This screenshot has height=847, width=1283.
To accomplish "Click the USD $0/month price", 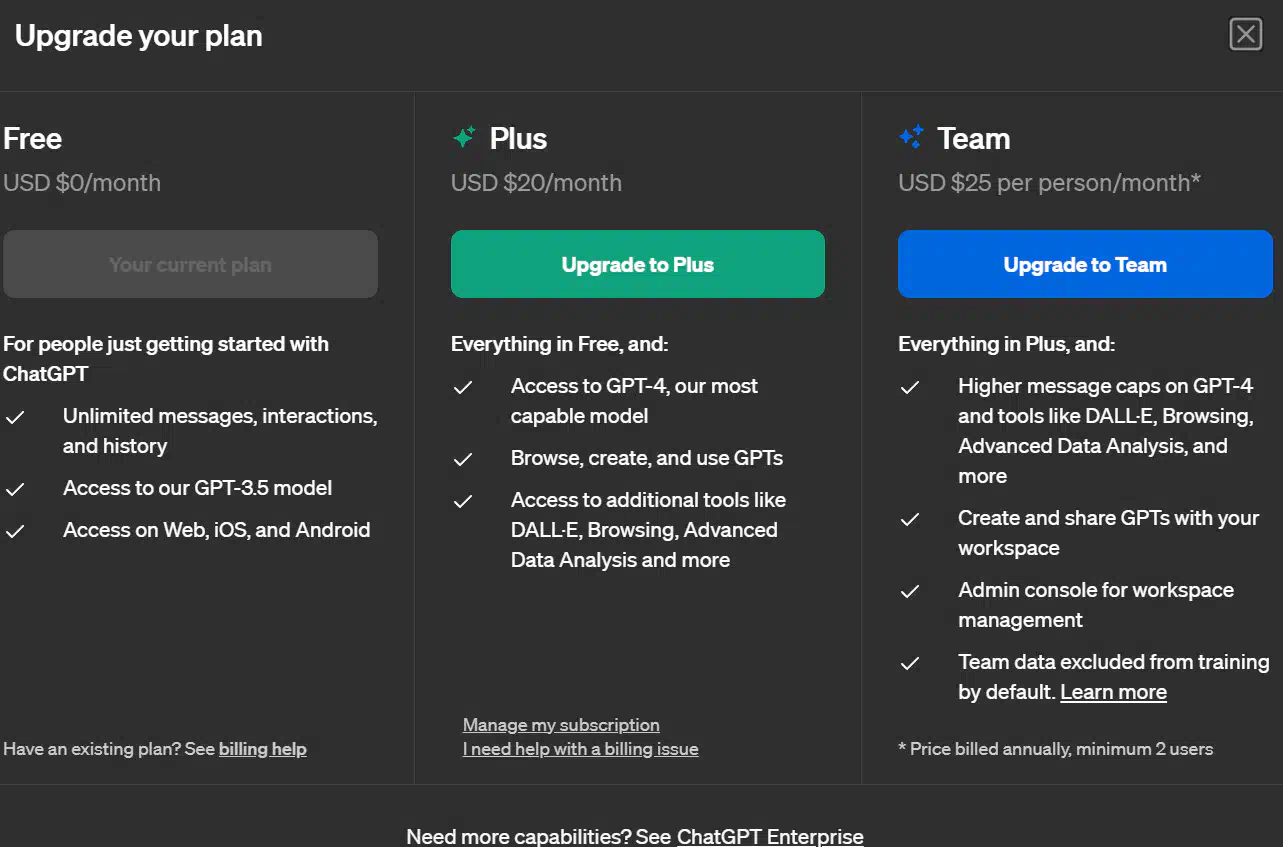I will tap(82, 183).
